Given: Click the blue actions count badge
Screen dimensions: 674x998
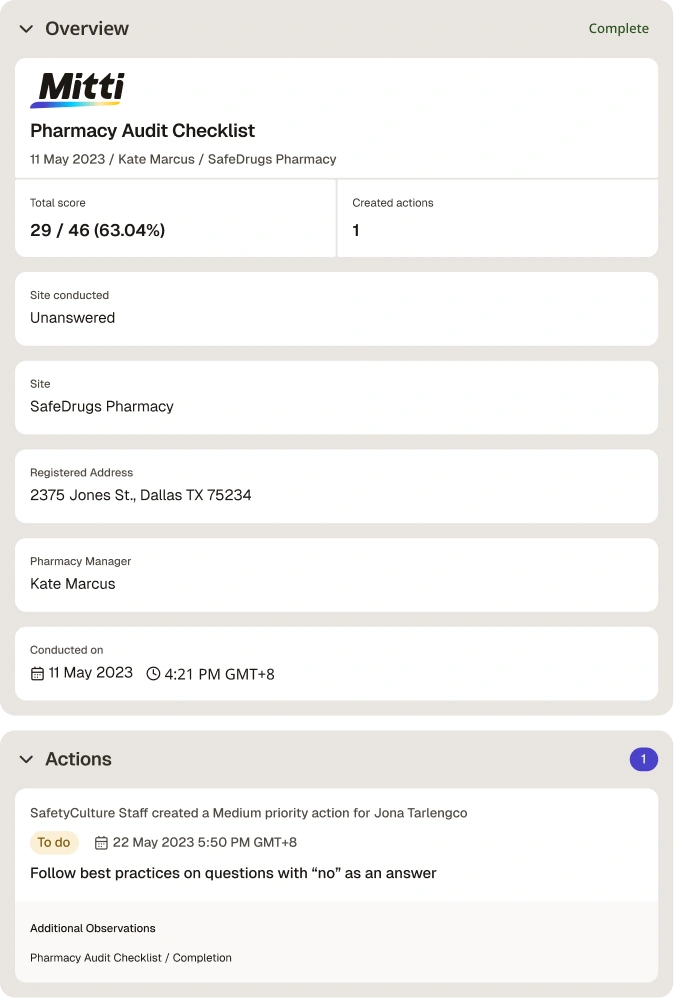Looking at the screenshot, I should click(643, 759).
